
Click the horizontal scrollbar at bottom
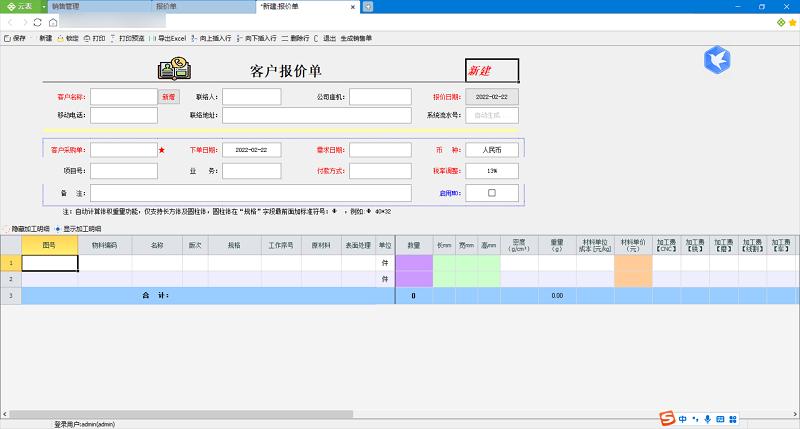181,414
